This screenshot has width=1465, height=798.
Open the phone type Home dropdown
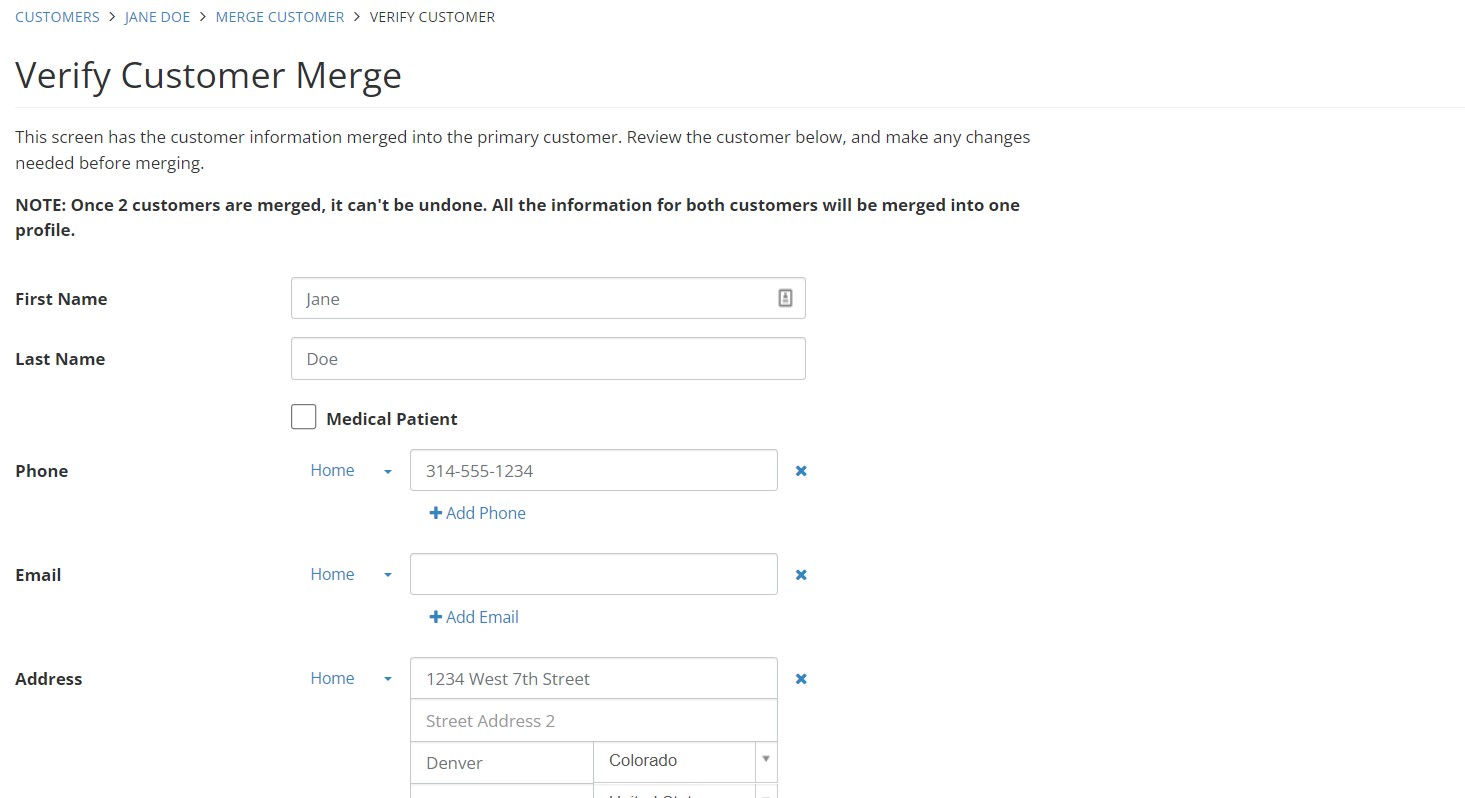pos(351,471)
